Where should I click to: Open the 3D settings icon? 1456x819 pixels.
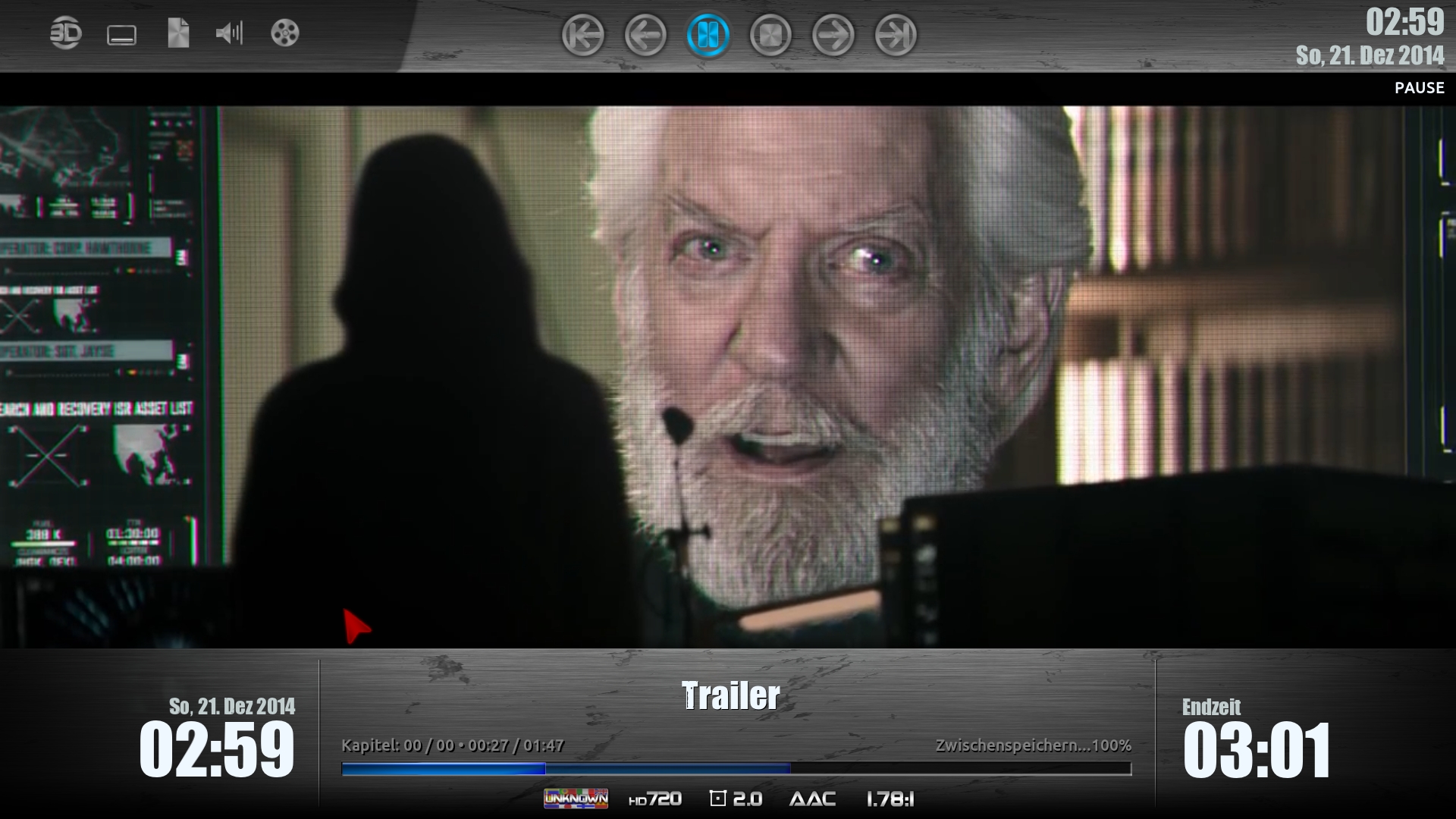tap(65, 33)
